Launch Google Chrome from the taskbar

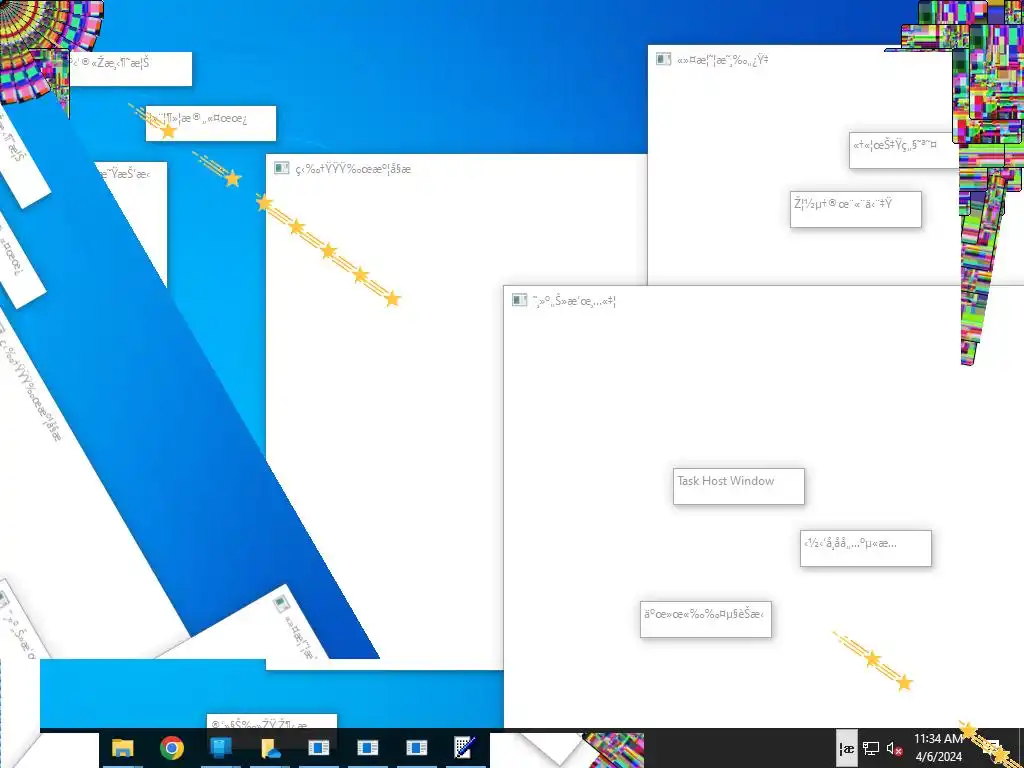pos(172,748)
